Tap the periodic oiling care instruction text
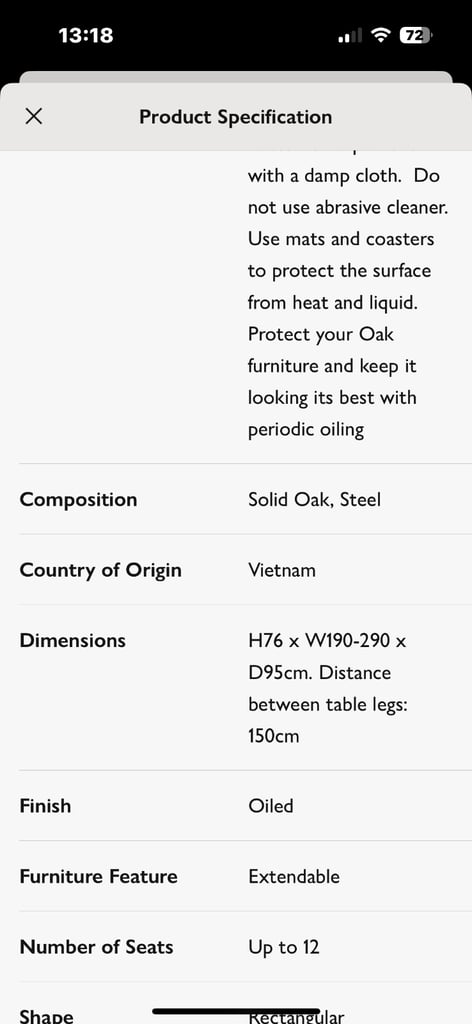The image size is (472, 1024). pyautogui.click(x=306, y=430)
